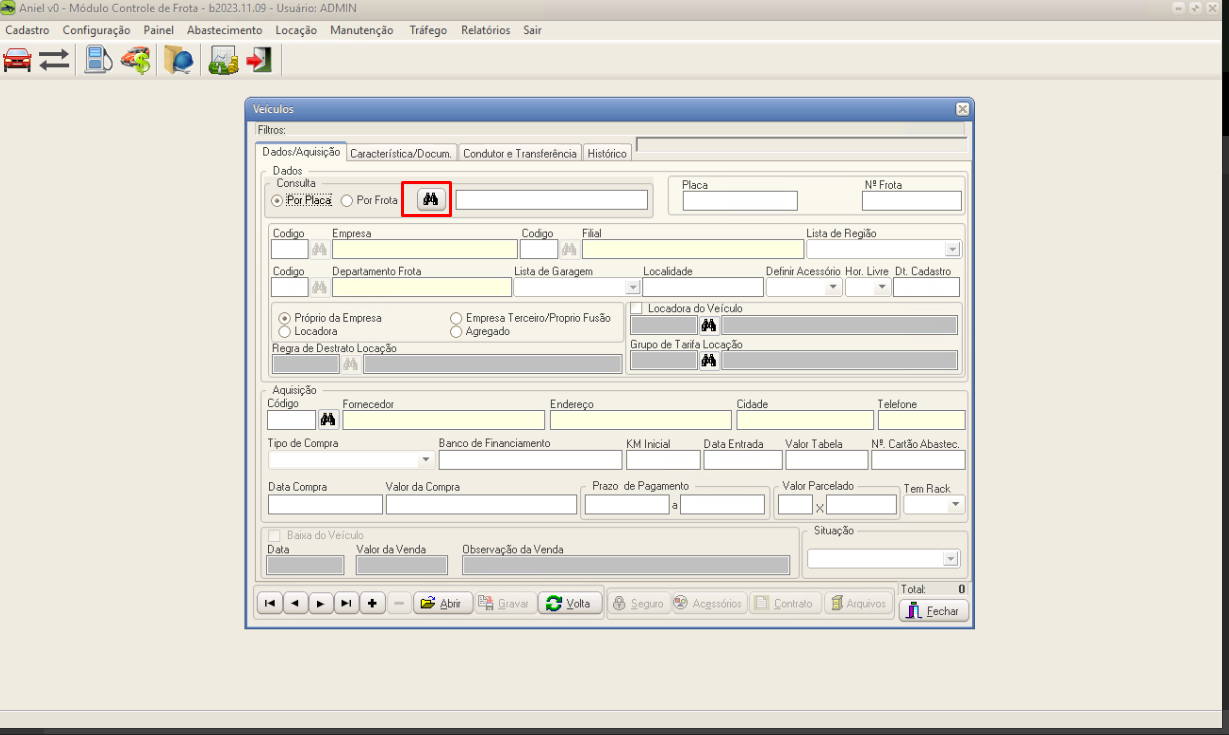Click the Abrir button
Image resolution: width=1229 pixels, height=735 pixels.
[x=441, y=604]
